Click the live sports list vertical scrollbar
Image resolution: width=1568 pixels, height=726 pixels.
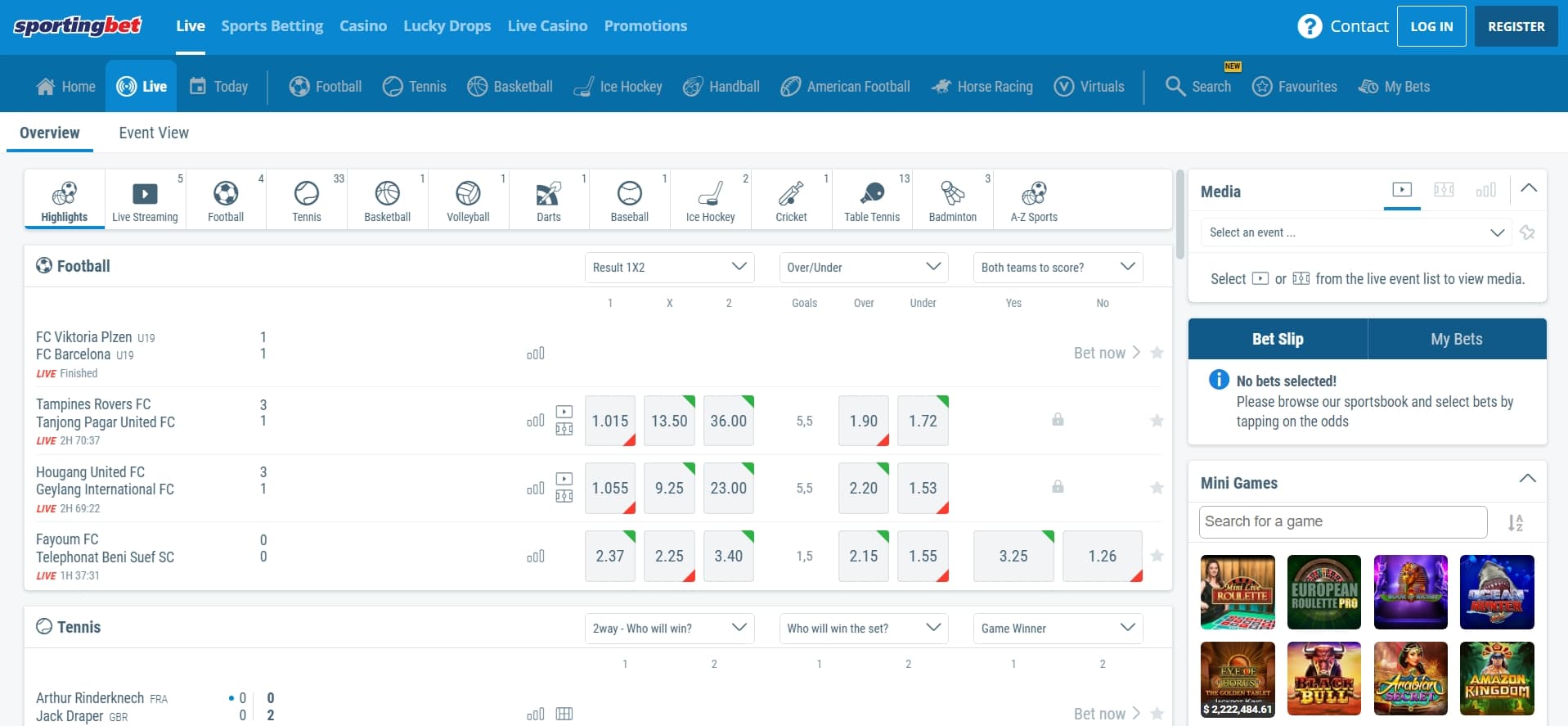point(1179,214)
